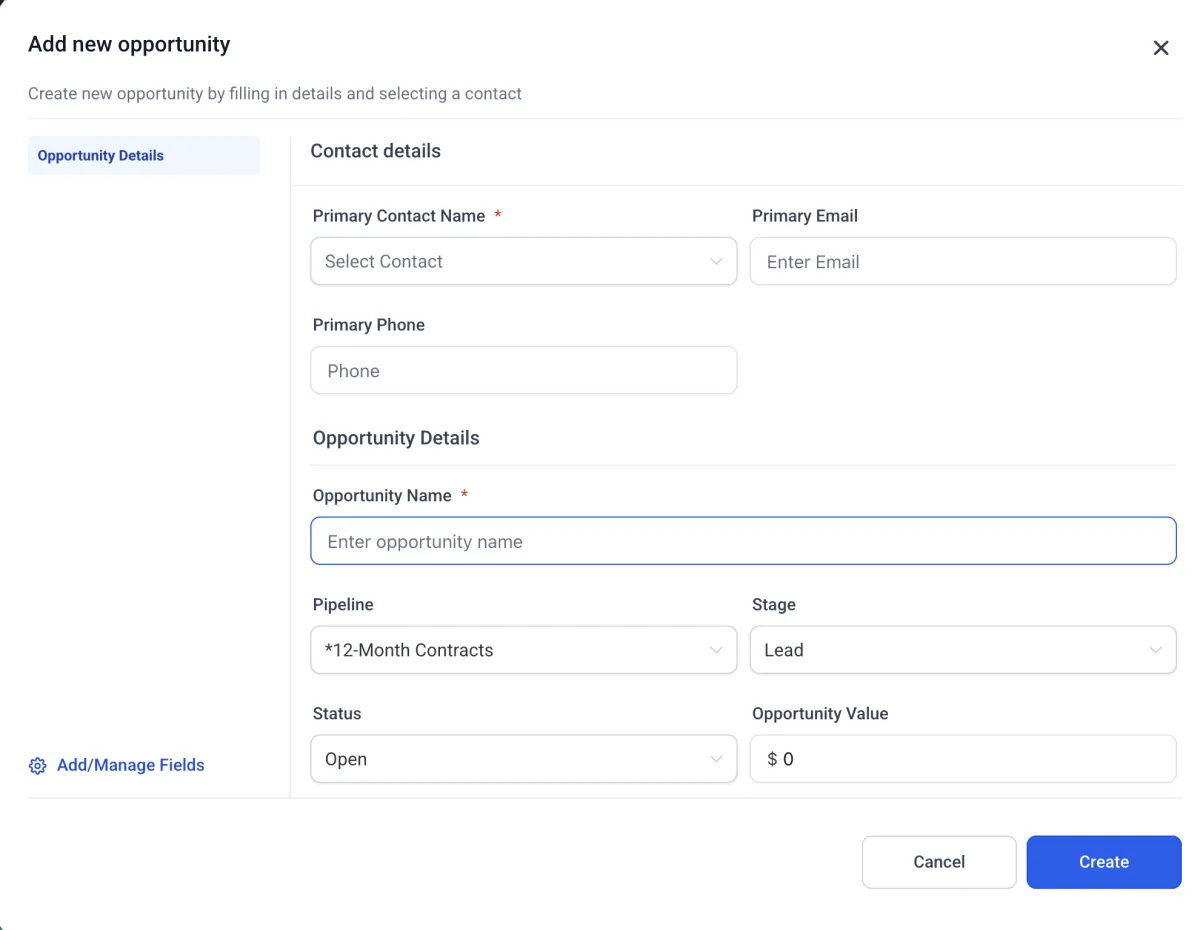This screenshot has height=930, width=1200.
Task: Focus the Enter Email input field
Action: click(x=962, y=262)
